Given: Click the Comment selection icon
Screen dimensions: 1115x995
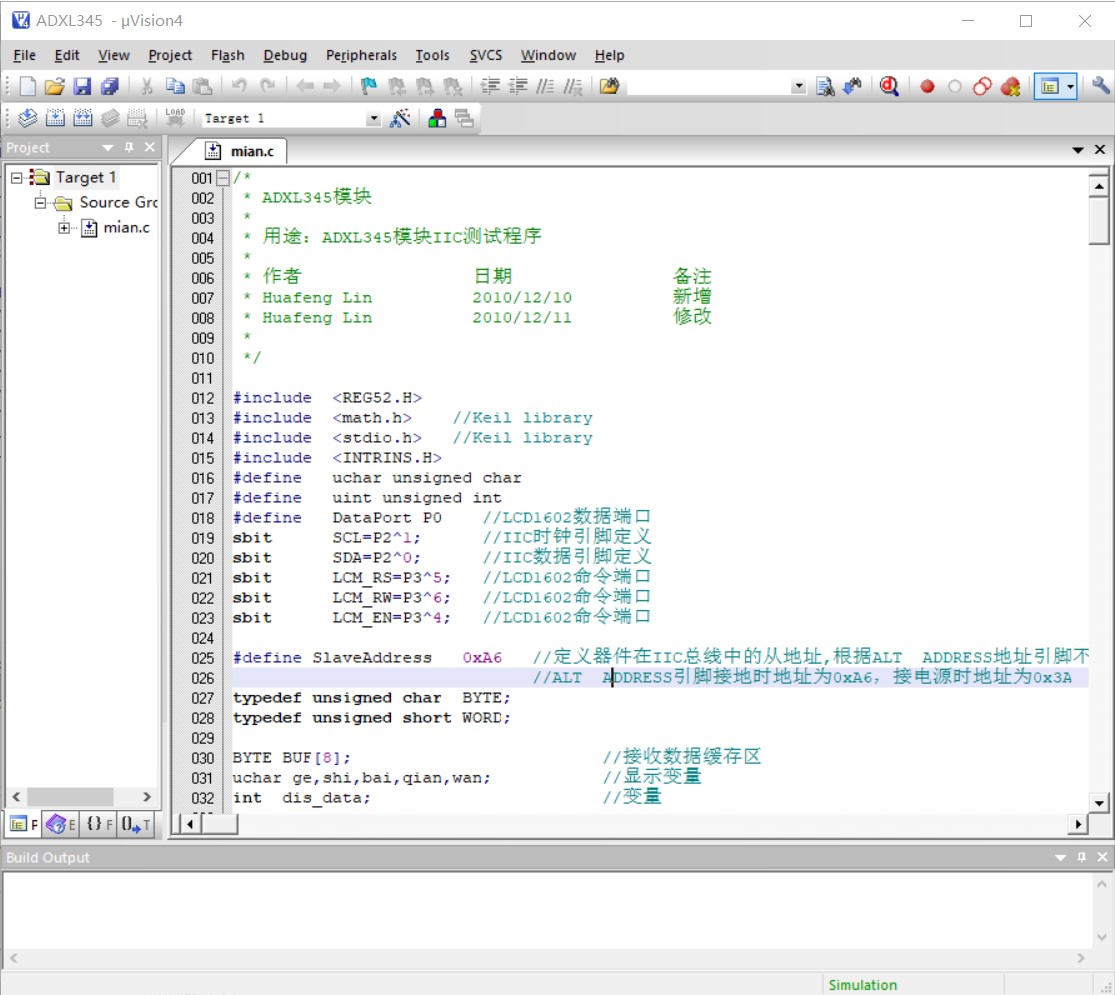Looking at the screenshot, I should coord(545,86).
